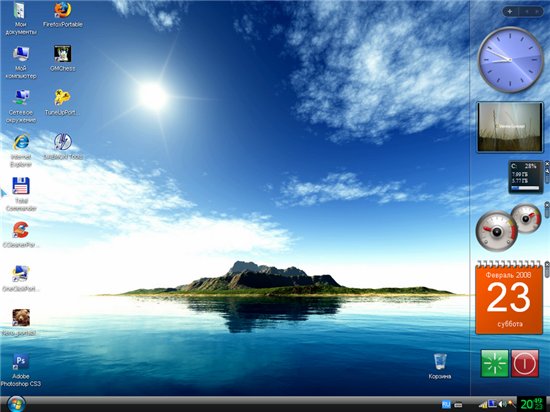Launch Total Commander shortcut
Screen dimensions: 550x412
[21, 194]
